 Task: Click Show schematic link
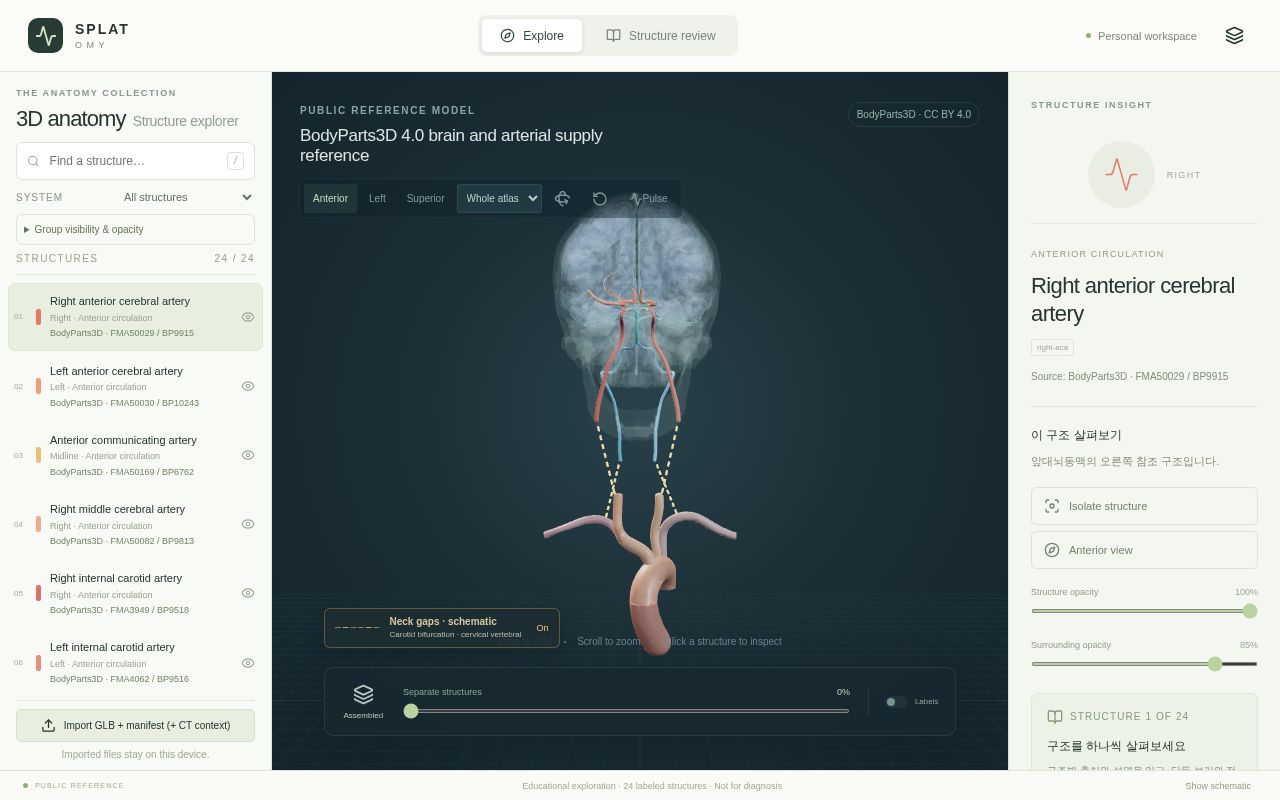(1218, 786)
